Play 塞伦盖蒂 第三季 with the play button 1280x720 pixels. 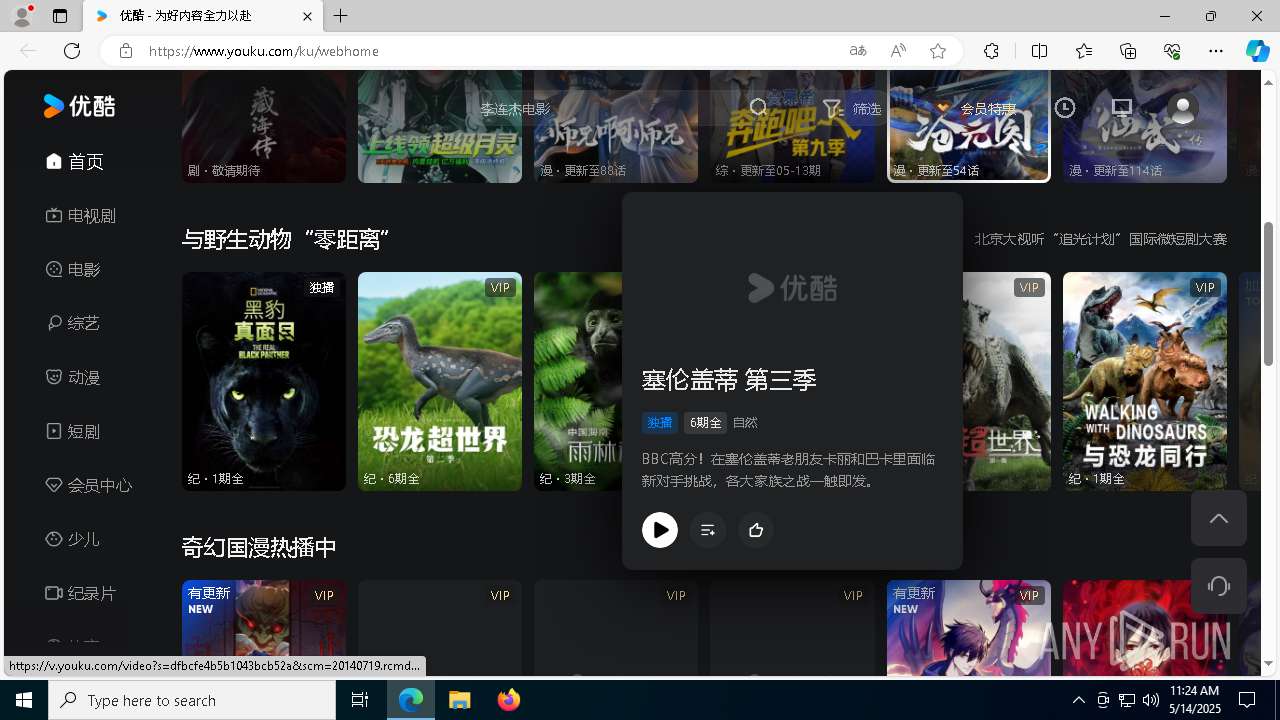(x=660, y=530)
